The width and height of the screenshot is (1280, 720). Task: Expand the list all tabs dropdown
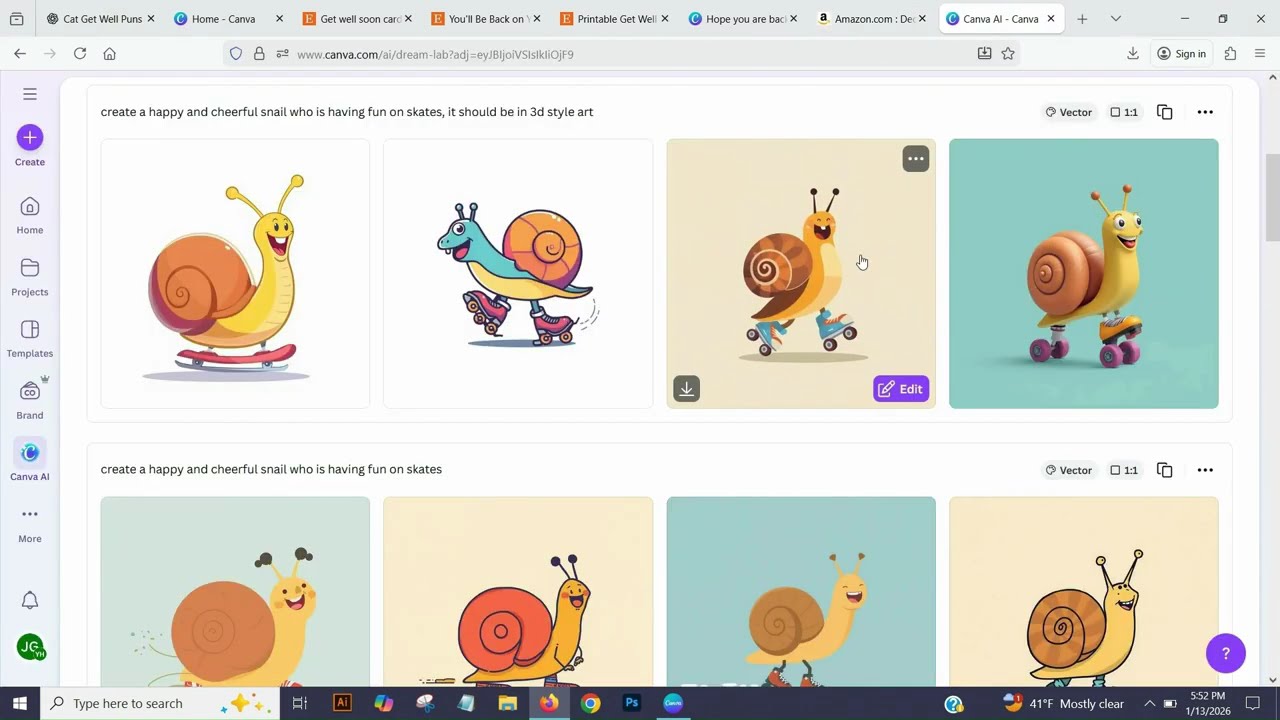click(x=1116, y=19)
